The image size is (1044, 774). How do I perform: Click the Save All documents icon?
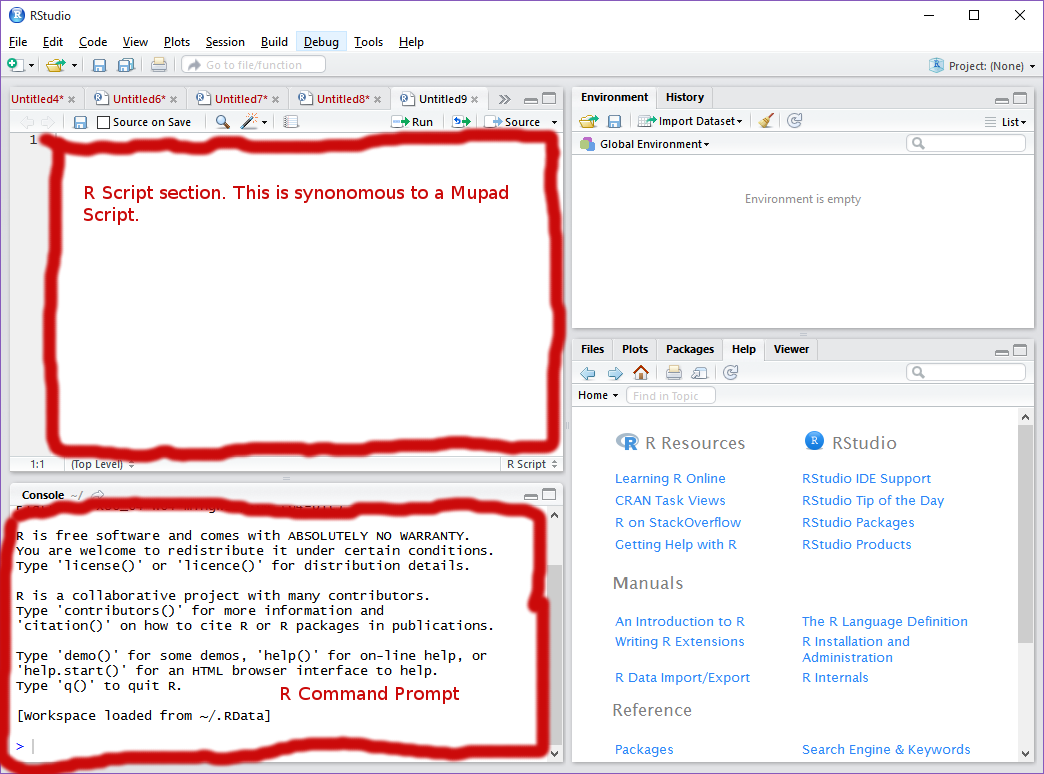click(126, 65)
